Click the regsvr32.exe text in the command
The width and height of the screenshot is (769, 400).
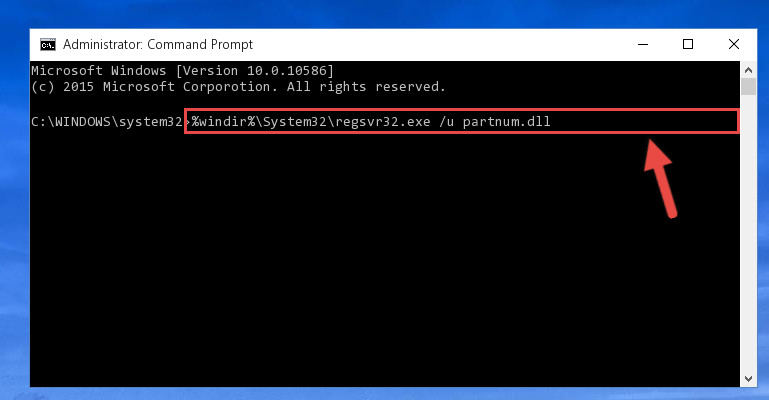tap(383, 122)
